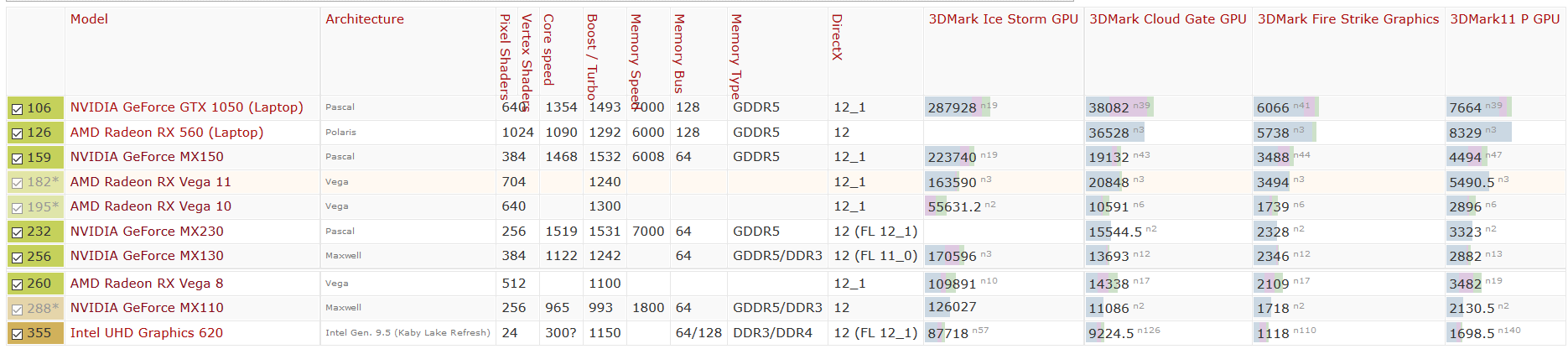1568x349 pixels.
Task: Uncheck the GeForce GTX 1050 (Laptop) row checkbox
Action: click(17, 109)
